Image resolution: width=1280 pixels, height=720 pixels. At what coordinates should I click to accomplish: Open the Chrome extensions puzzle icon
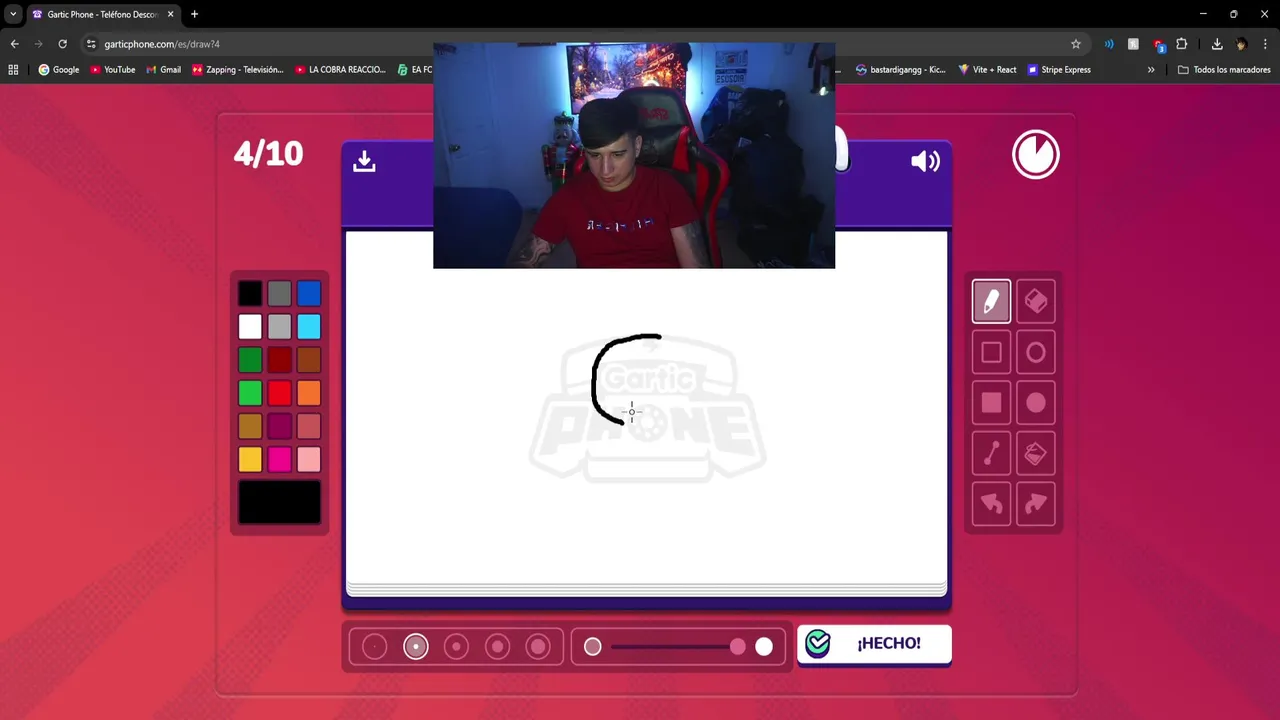[1182, 44]
